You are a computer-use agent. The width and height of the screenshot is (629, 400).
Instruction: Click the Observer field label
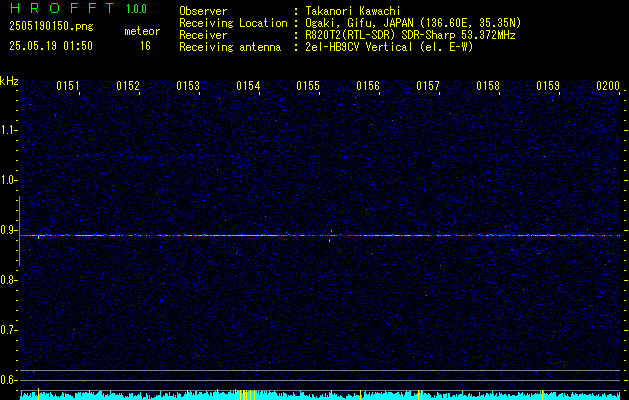click(203, 11)
